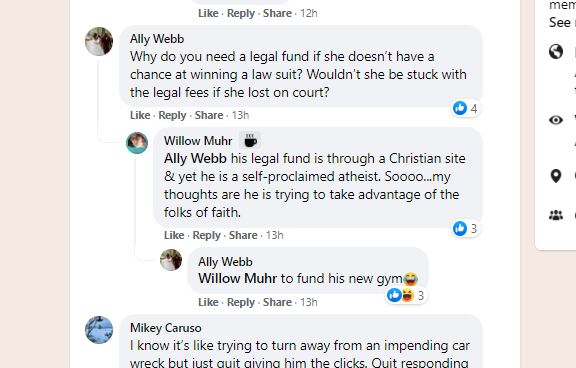Image resolution: width=576 pixels, height=368 pixels.
Task: Like Ally Webb's legal fund comment
Action: [140, 115]
